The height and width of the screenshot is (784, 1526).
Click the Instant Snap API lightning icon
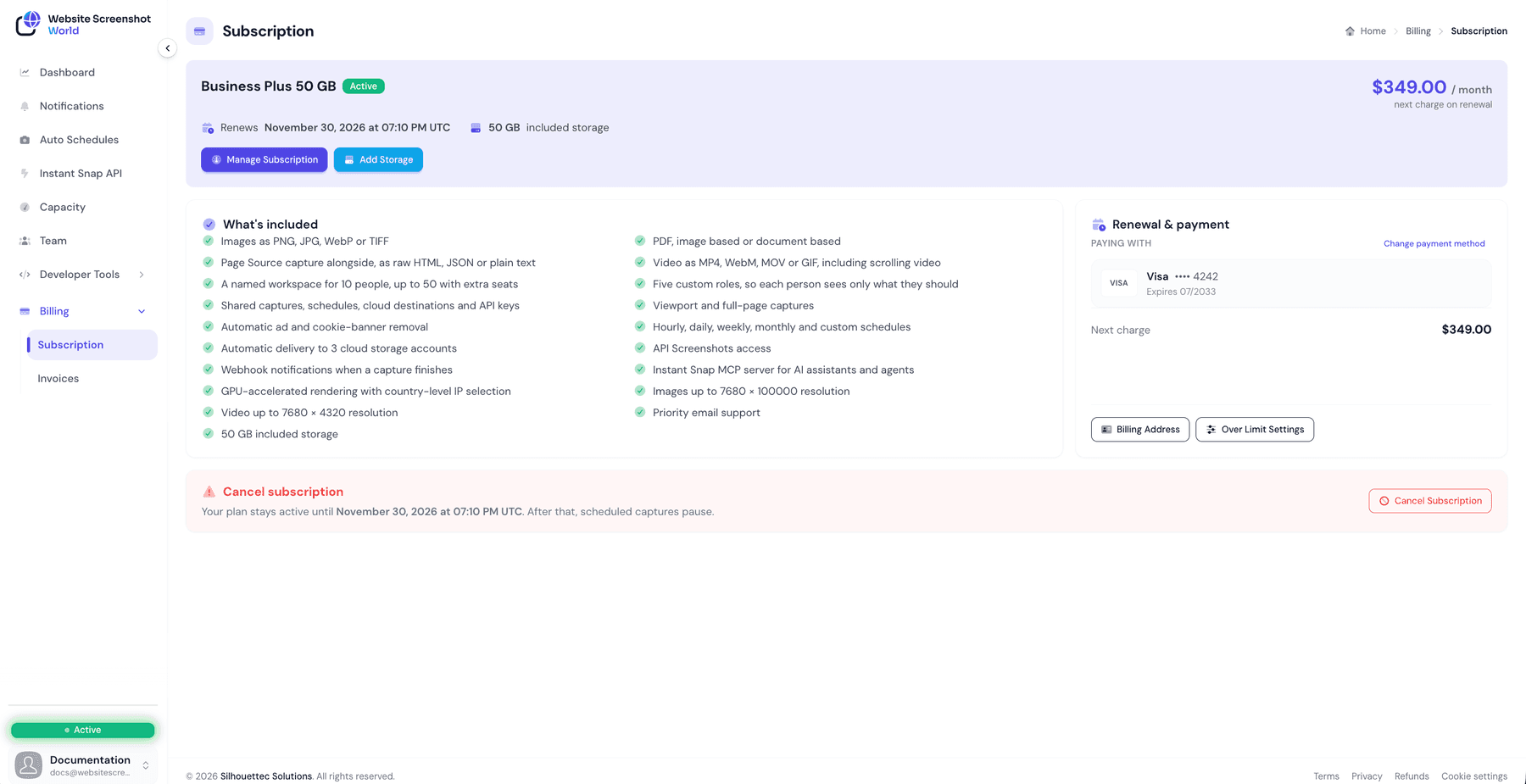pyautogui.click(x=25, y=173)
